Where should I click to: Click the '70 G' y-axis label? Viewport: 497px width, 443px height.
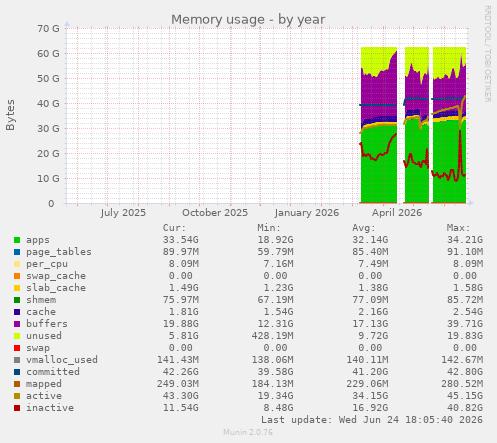tap(48, 29)
